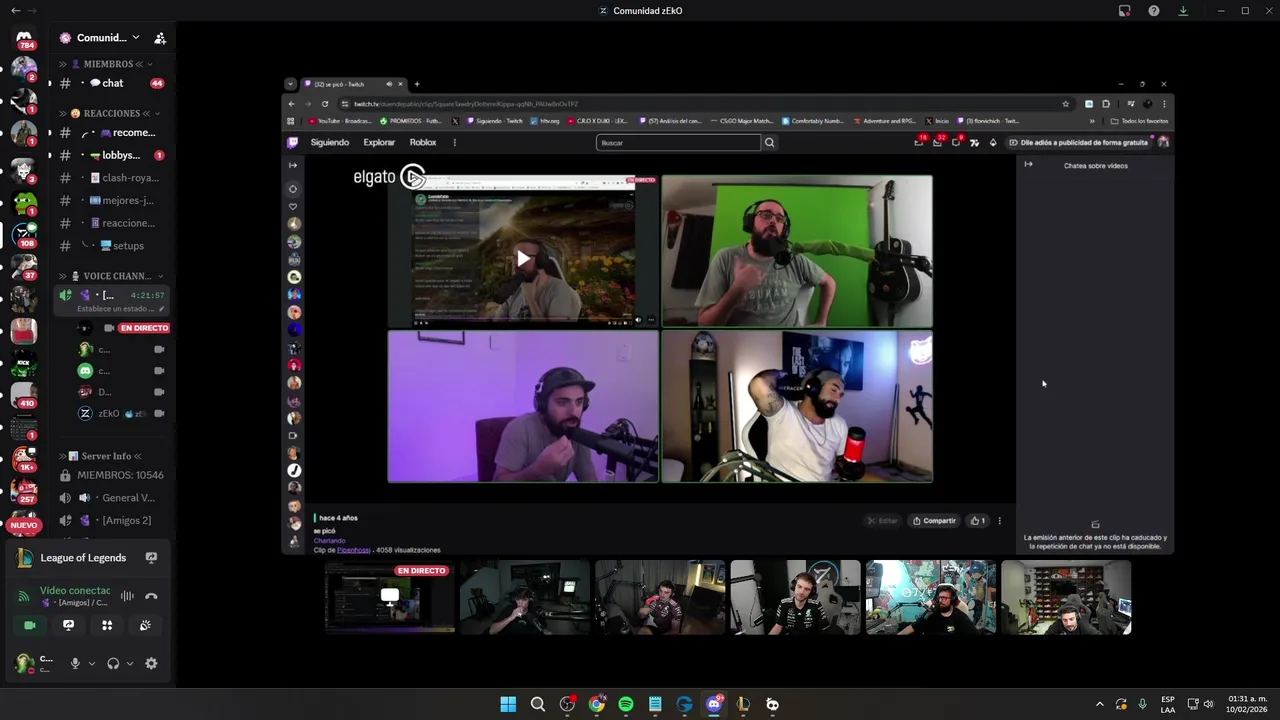
Task: Click the Discord download update arrow icon
Action: click(1183, 11)
